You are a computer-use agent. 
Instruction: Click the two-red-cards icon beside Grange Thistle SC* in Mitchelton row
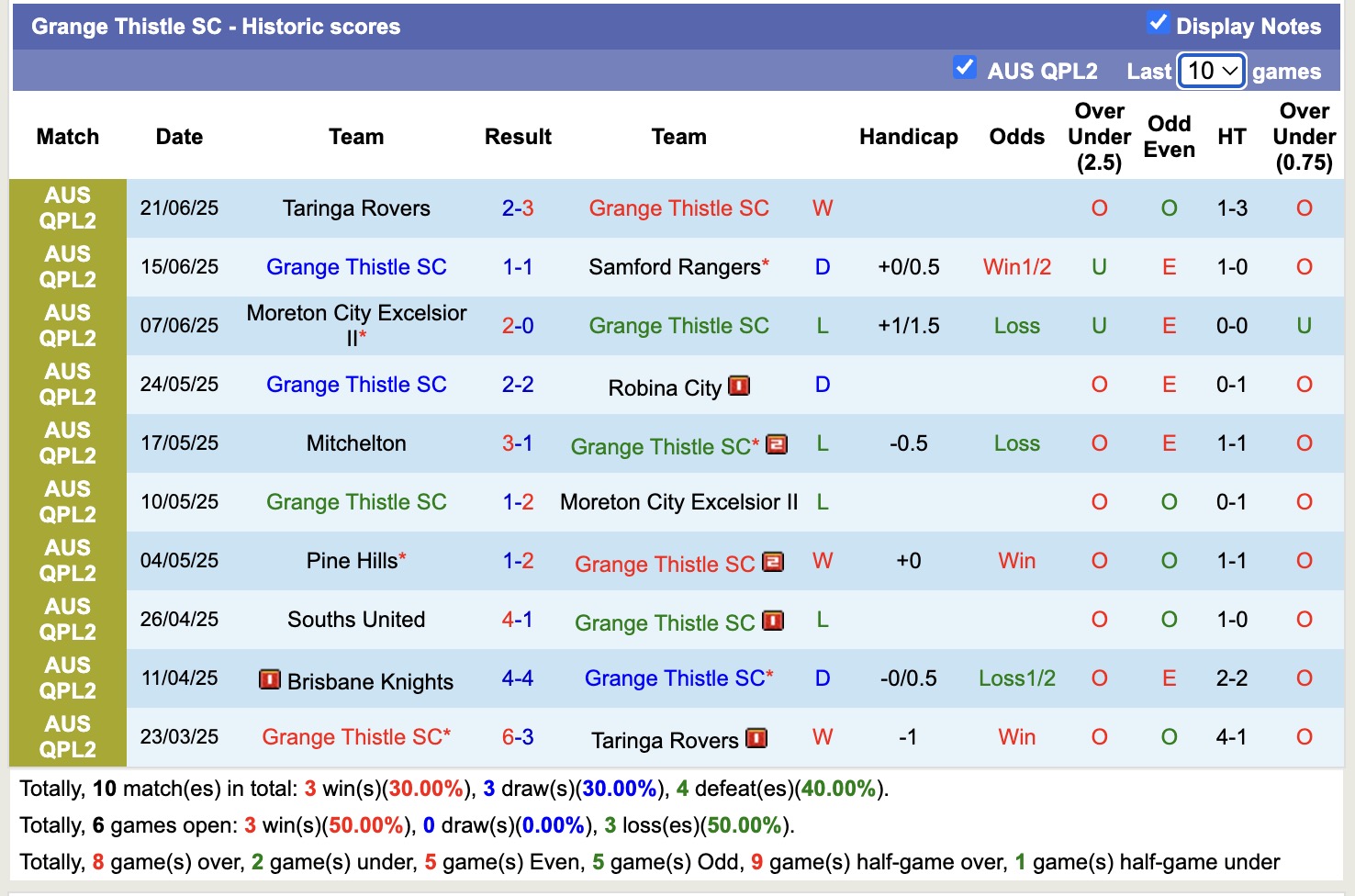click(x=777, y=444)
